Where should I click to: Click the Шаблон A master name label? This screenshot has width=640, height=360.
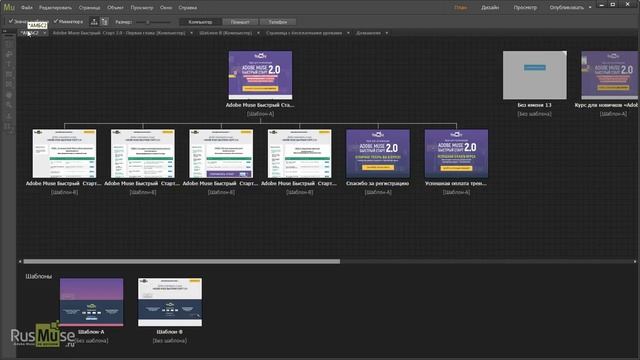[x=91, y=332]
